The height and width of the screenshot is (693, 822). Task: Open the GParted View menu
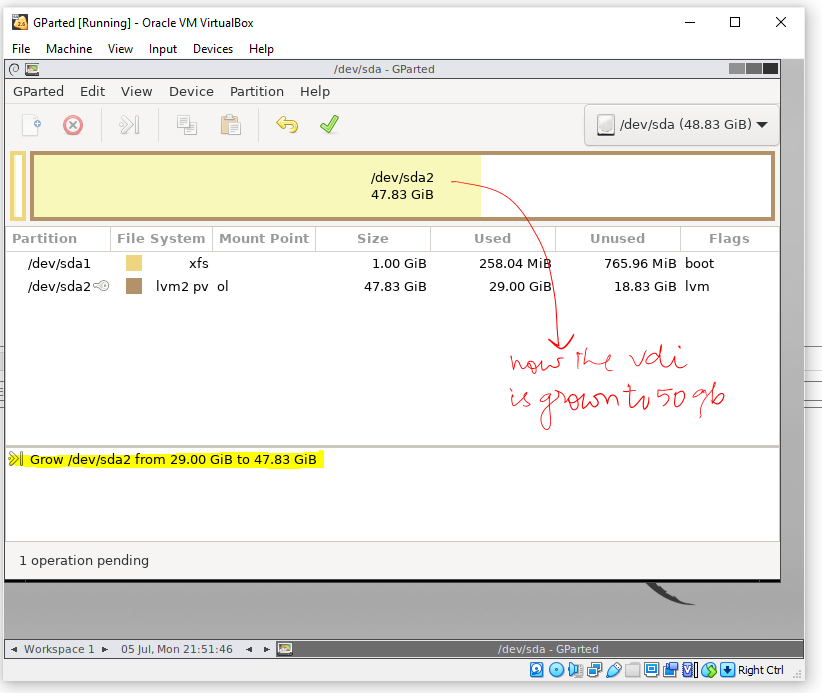point(136,91)
